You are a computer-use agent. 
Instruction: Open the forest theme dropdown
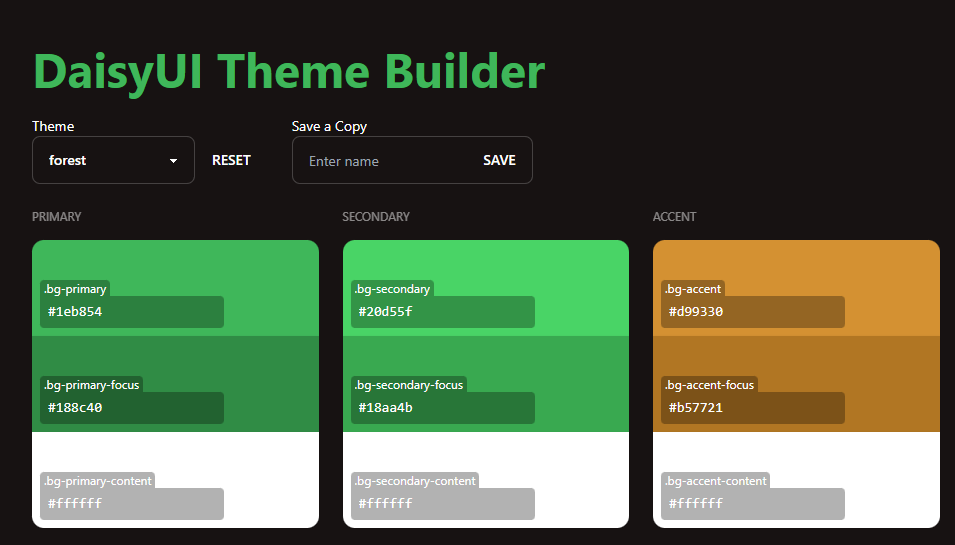coord(113,160)
